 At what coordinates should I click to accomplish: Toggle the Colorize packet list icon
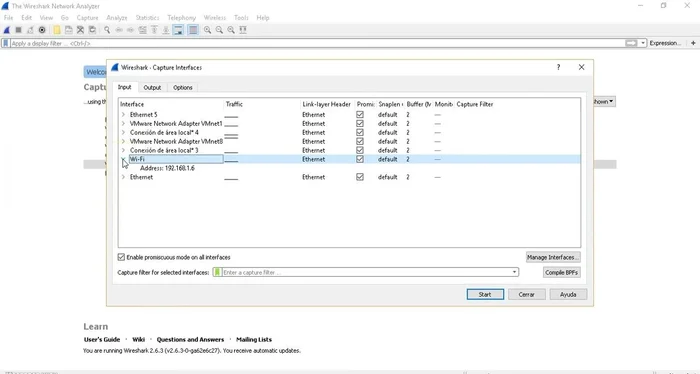(193, 30)
